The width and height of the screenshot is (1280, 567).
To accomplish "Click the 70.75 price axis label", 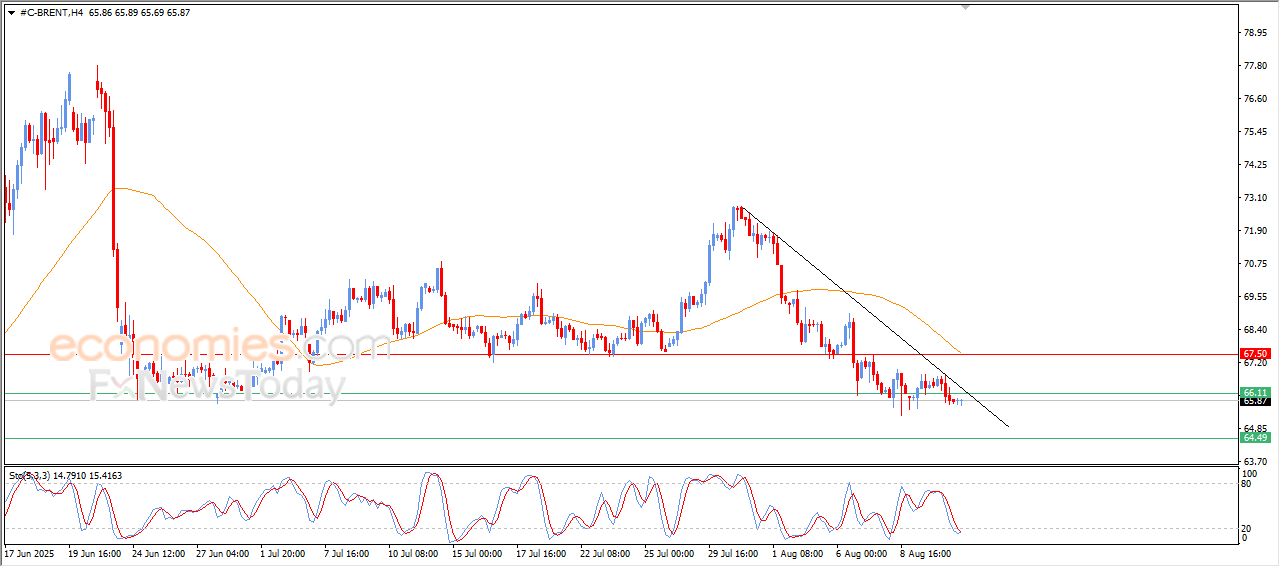I will point(1257,264).
